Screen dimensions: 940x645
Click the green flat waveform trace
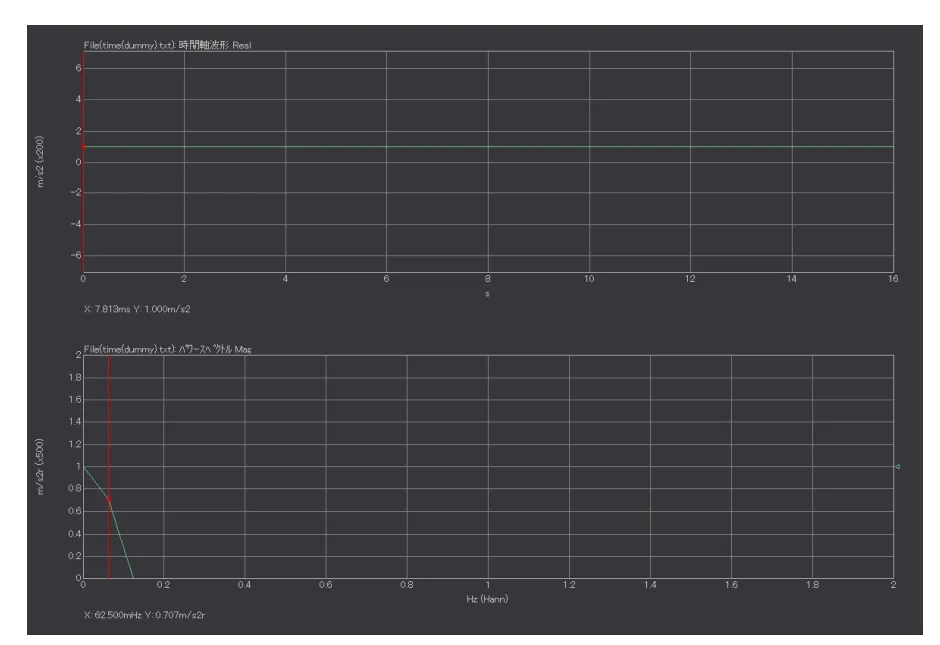(489, 146)
